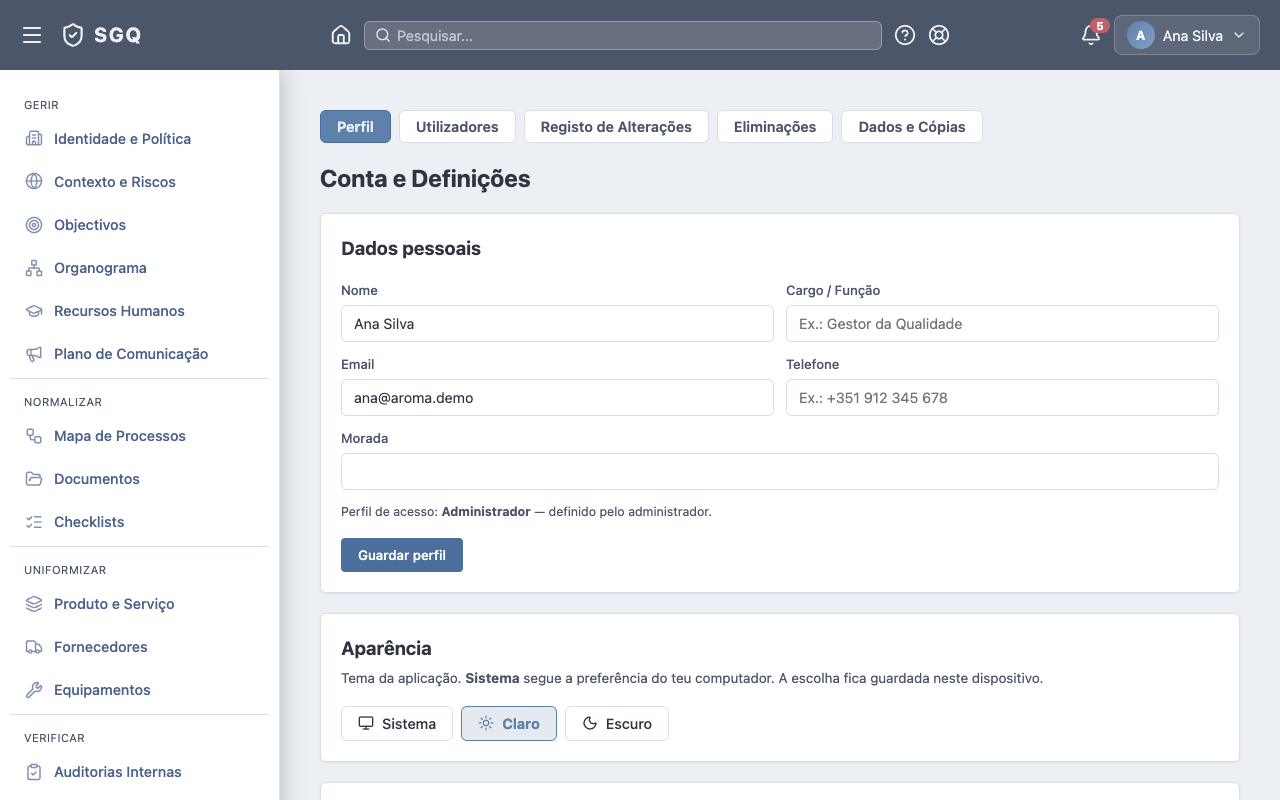Click Produto e Serviço layers icon

coord(34,604)
